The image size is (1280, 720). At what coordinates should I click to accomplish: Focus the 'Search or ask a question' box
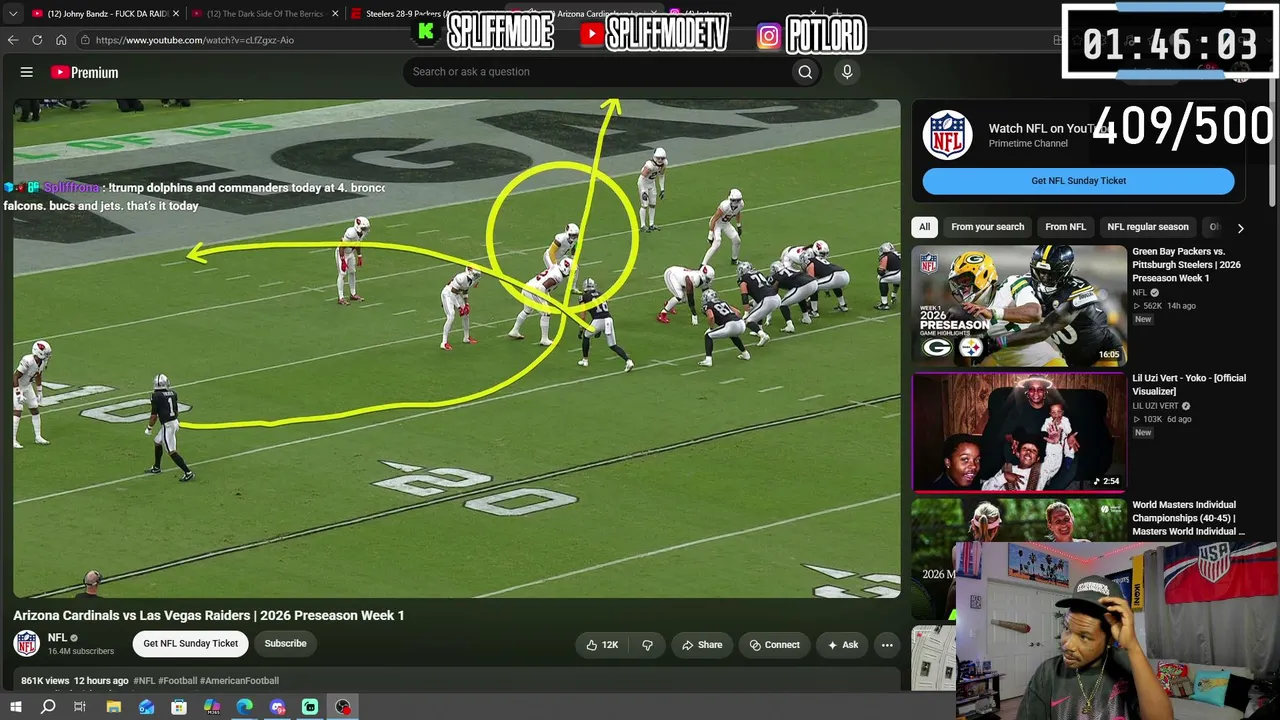595,72
